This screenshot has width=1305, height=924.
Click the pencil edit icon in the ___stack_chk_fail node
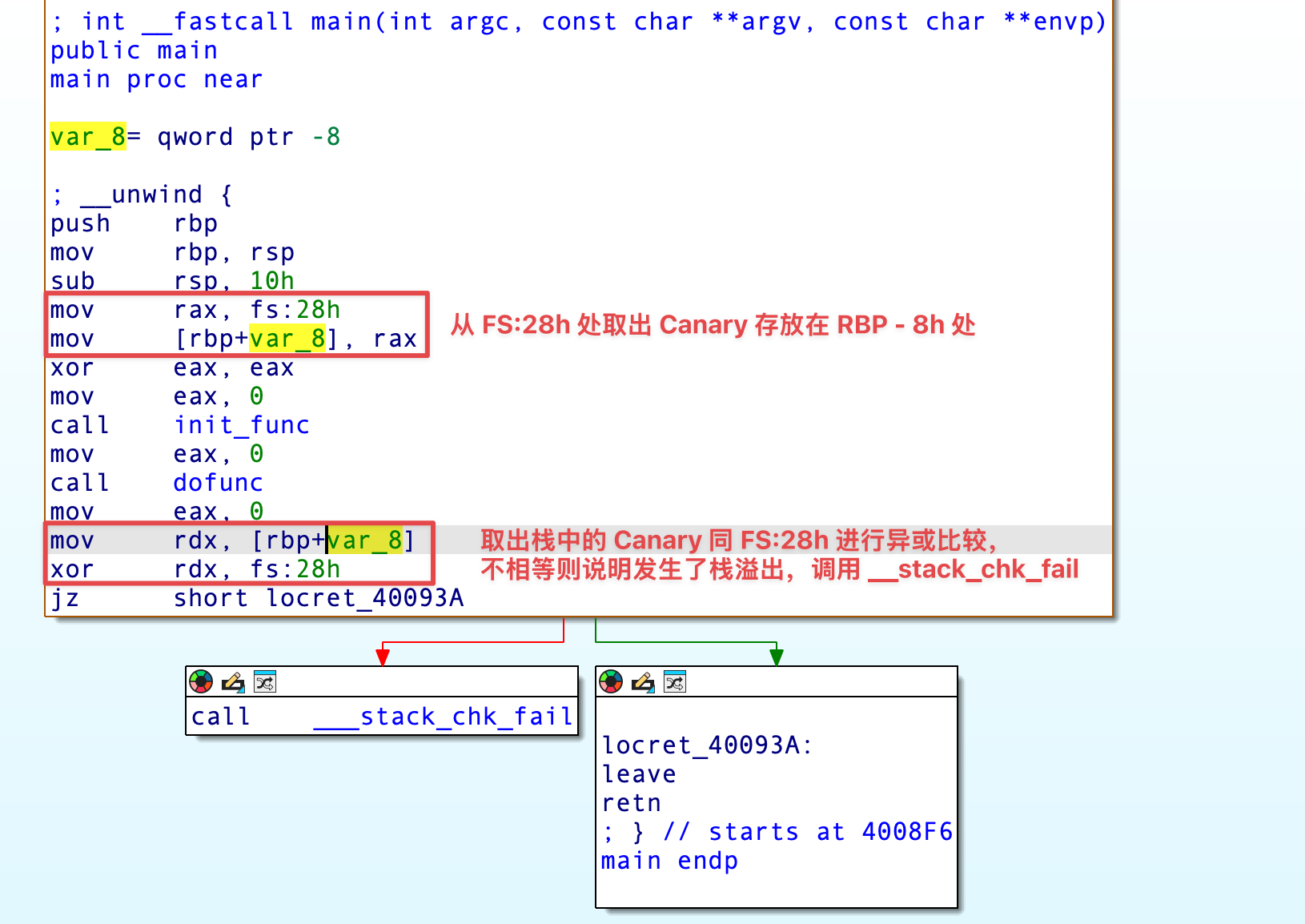coord(233,681)
